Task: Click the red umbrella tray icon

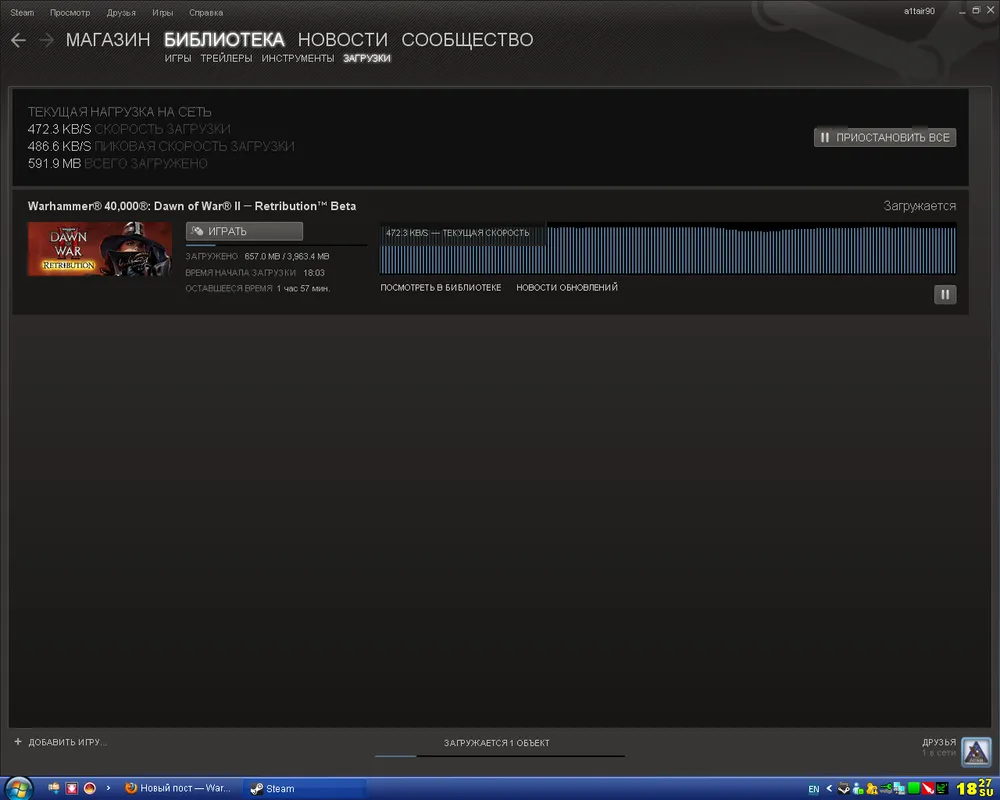Action: click(928, 789)
